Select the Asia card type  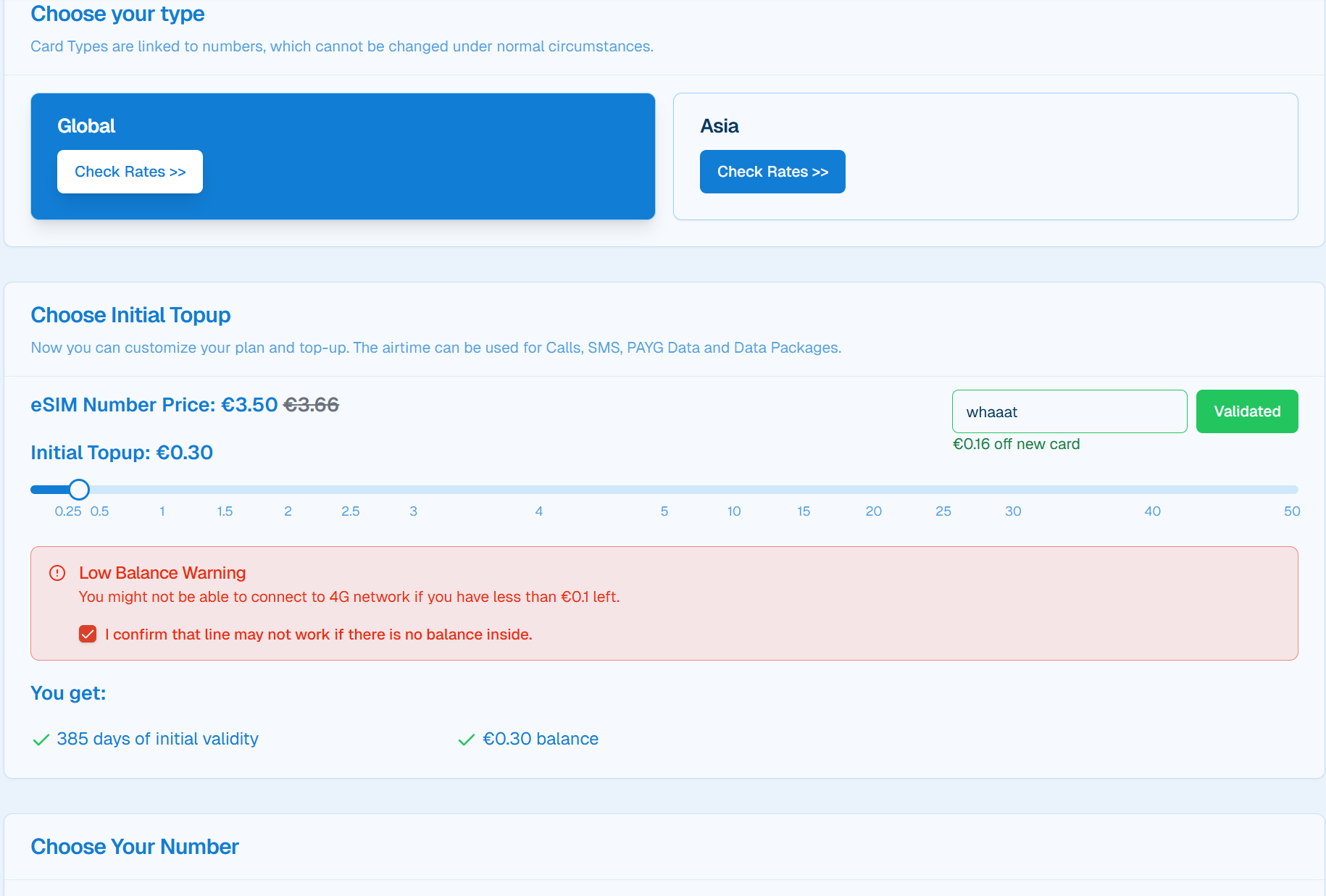pos(985,156)
